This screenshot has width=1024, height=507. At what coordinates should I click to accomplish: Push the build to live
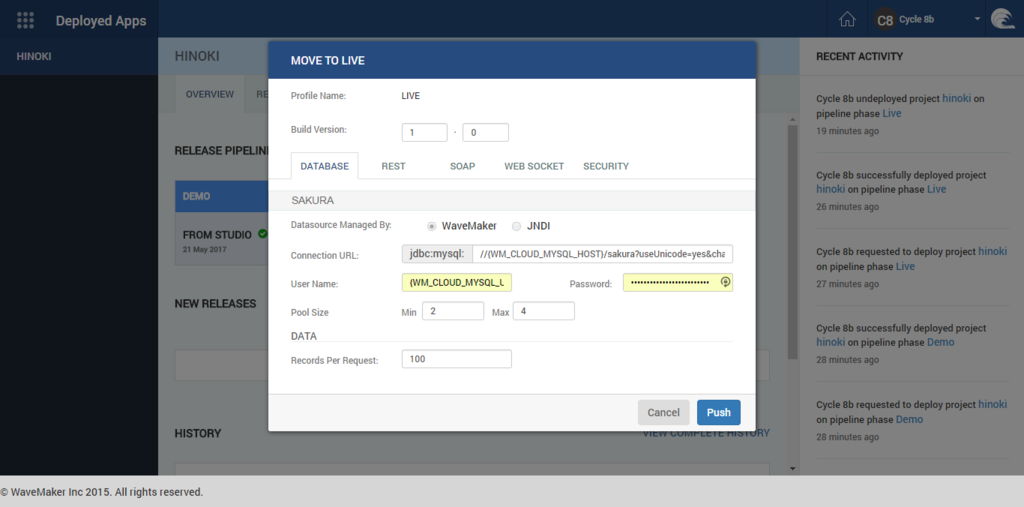pos(718,412)
